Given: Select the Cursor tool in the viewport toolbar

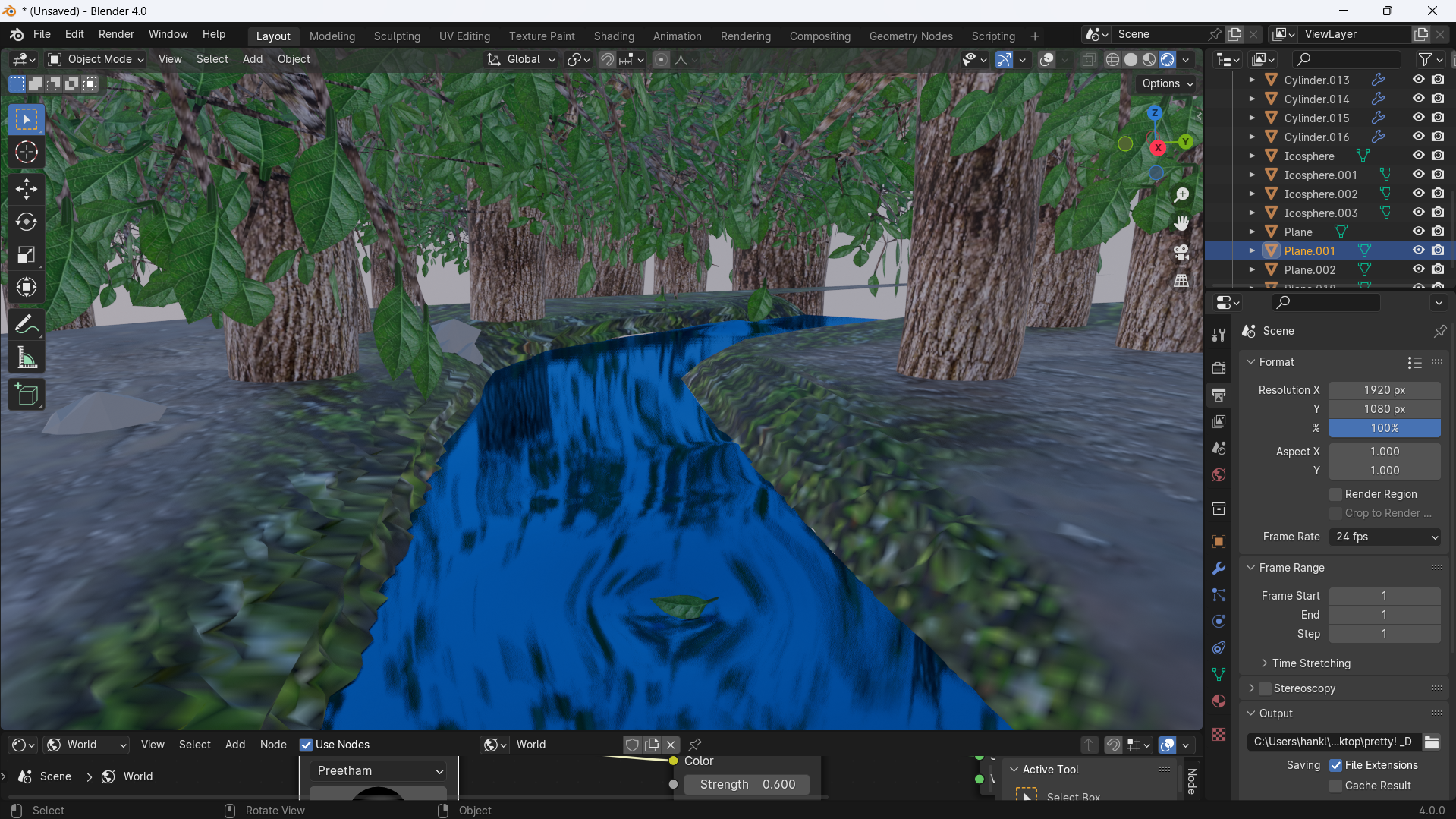Looking at the screenshot, I should [27, 153].
